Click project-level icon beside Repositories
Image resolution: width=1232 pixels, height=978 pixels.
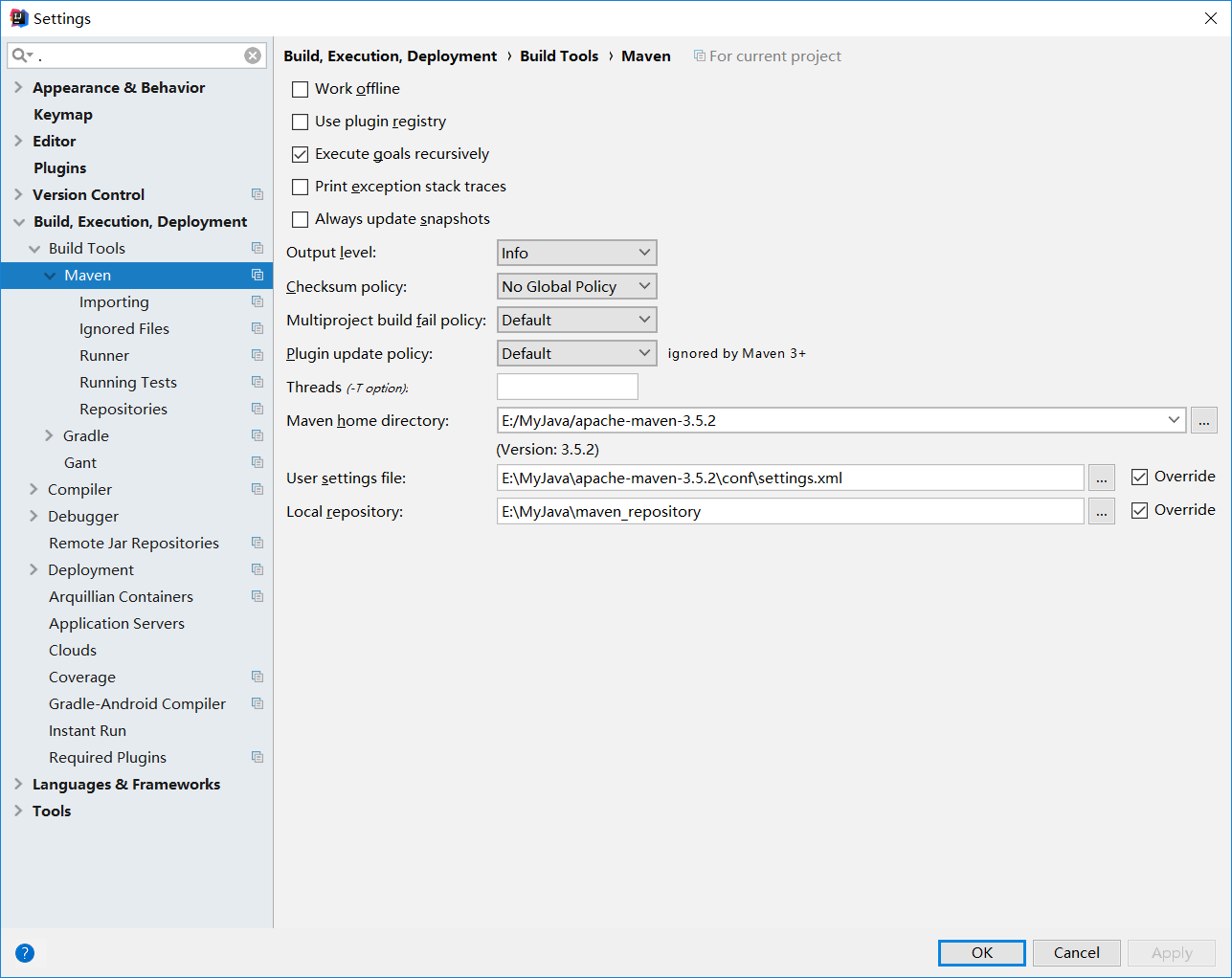pyautogui.click(x=258, y=409)
